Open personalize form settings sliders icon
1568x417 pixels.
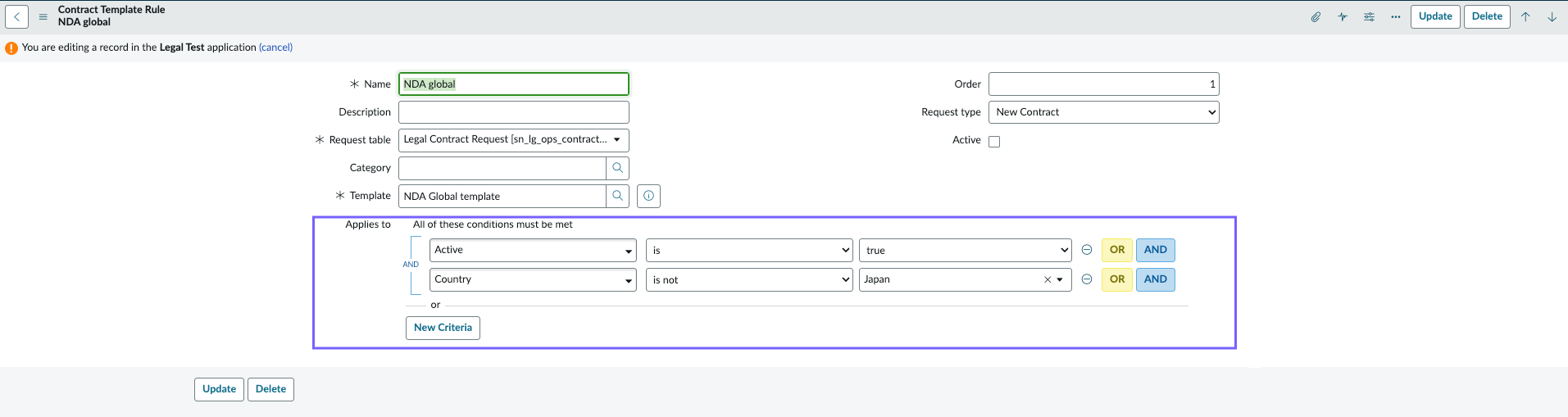click(1369, 16)
